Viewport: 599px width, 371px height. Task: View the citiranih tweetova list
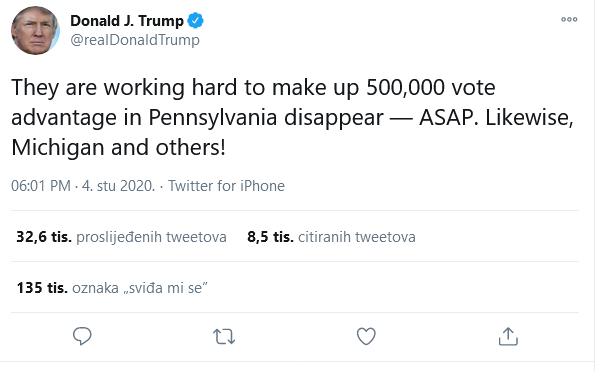click(357, 237)
